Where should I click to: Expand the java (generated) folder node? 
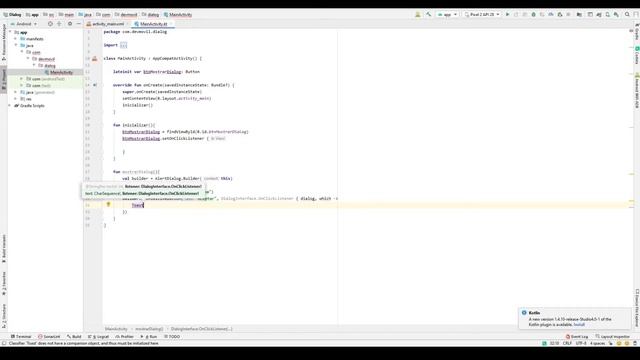(x=16, y=92)
